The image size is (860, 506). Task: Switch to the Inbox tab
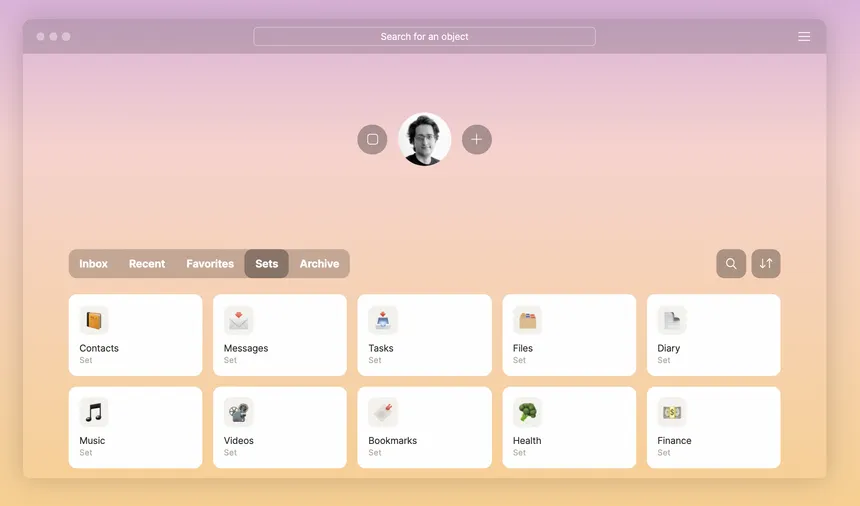pyautogui.click(x=93, y=264)
